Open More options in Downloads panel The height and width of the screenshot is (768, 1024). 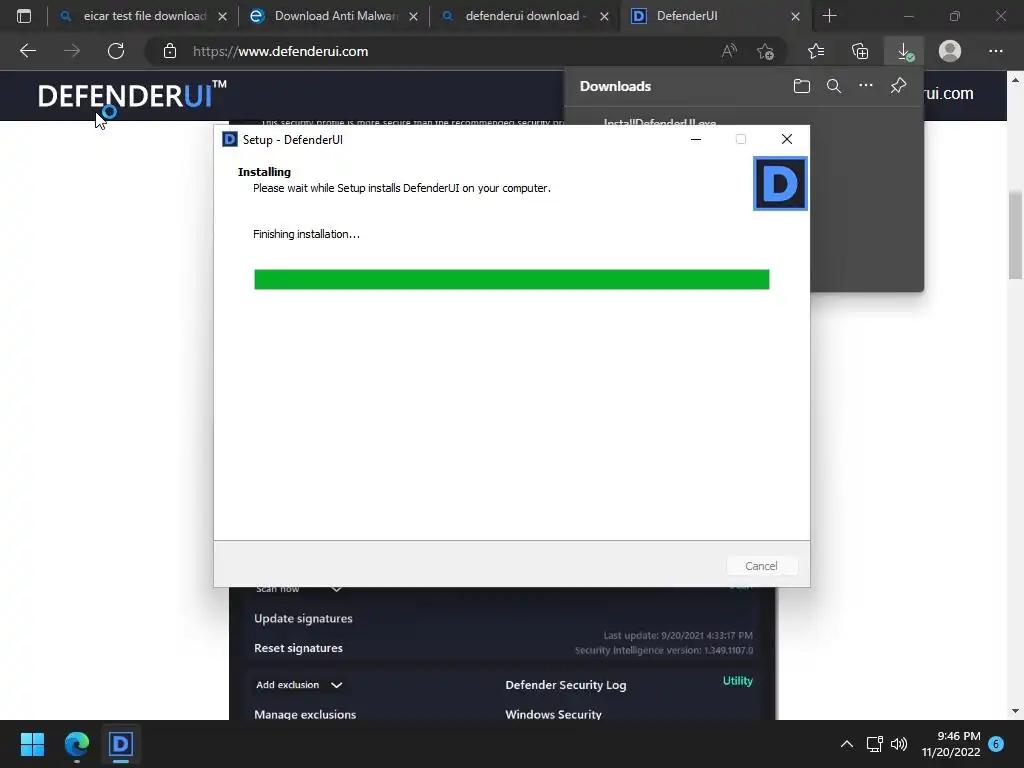865,86
